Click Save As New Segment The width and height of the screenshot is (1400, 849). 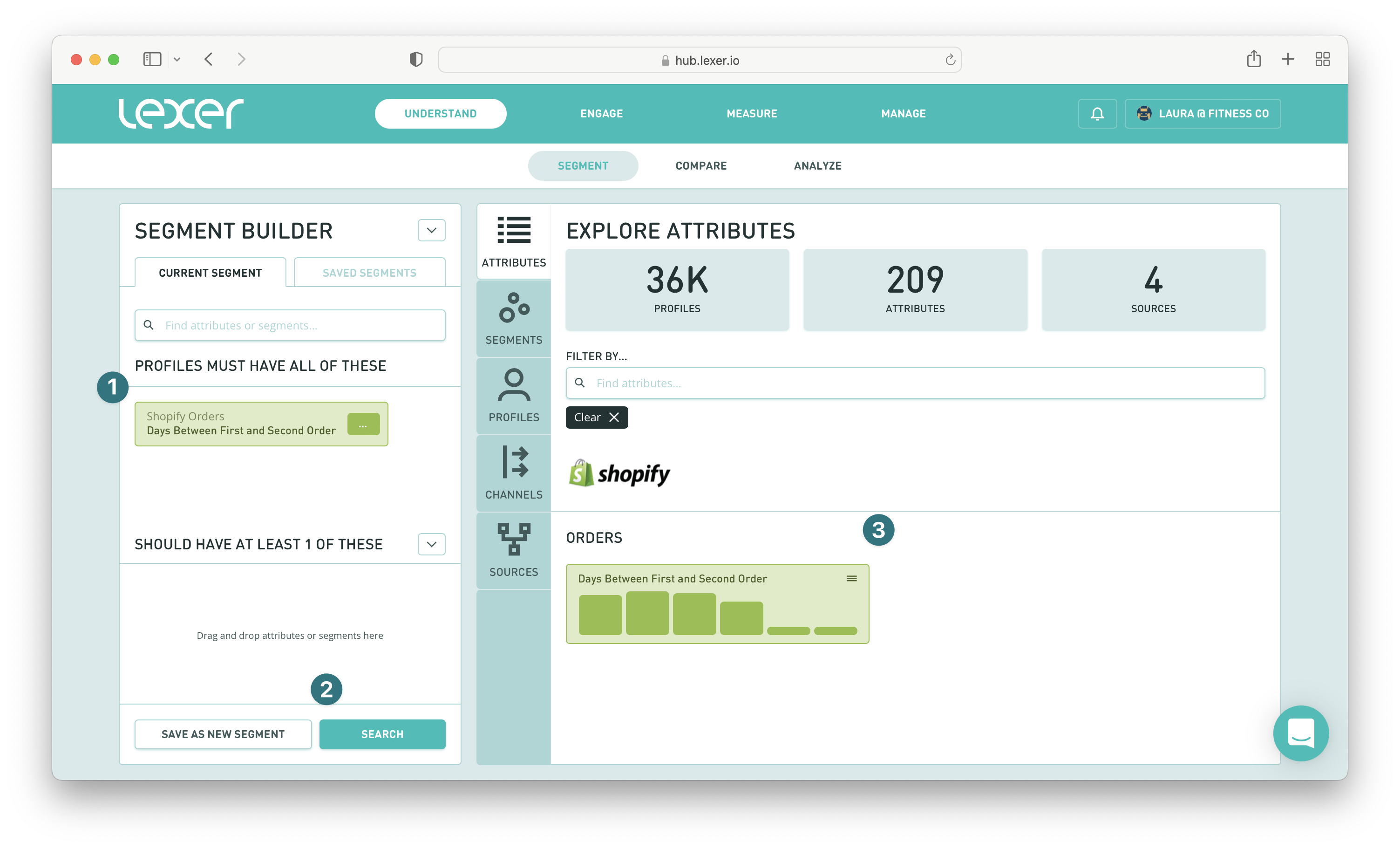click(x=223, y=734)
